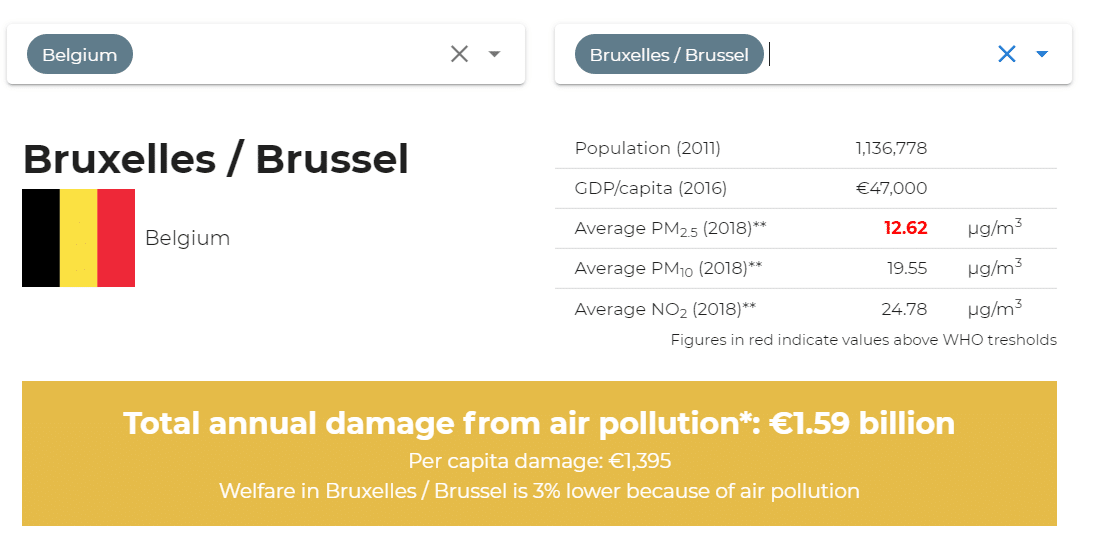Focus the country search input field
The image size is (1117, 543).
pyautogui.click(x=289, y=54)
